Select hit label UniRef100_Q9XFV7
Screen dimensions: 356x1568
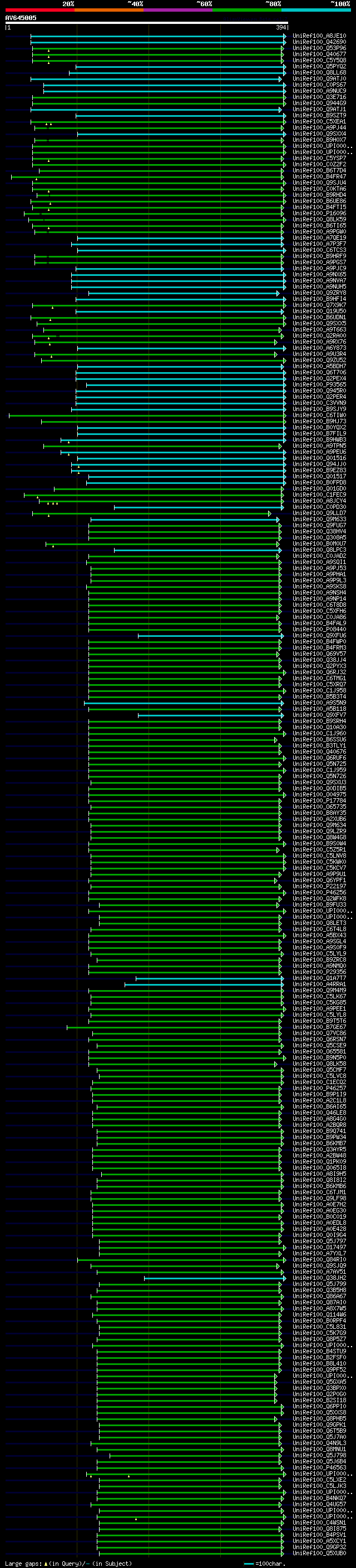[x=319, y=715]
